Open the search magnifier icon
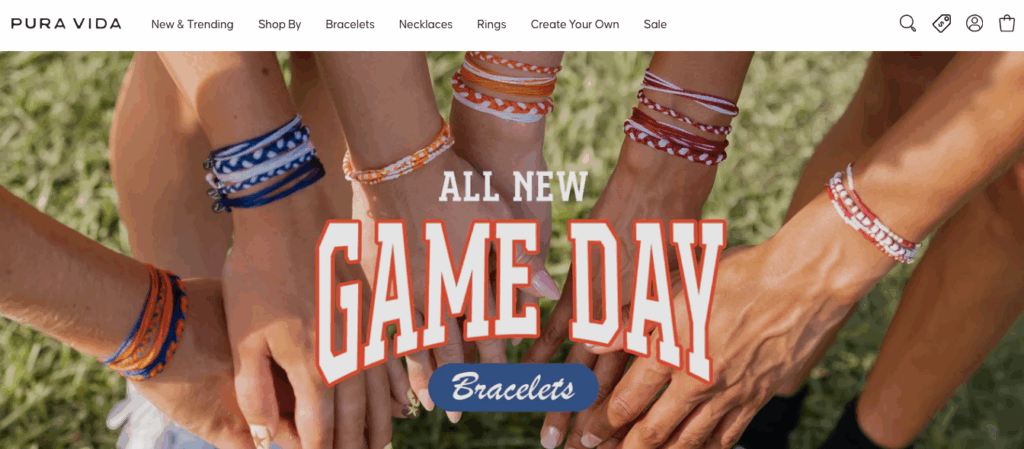Image resolution: width=1024 pixels, height=449 pixels. click(908, 24)
